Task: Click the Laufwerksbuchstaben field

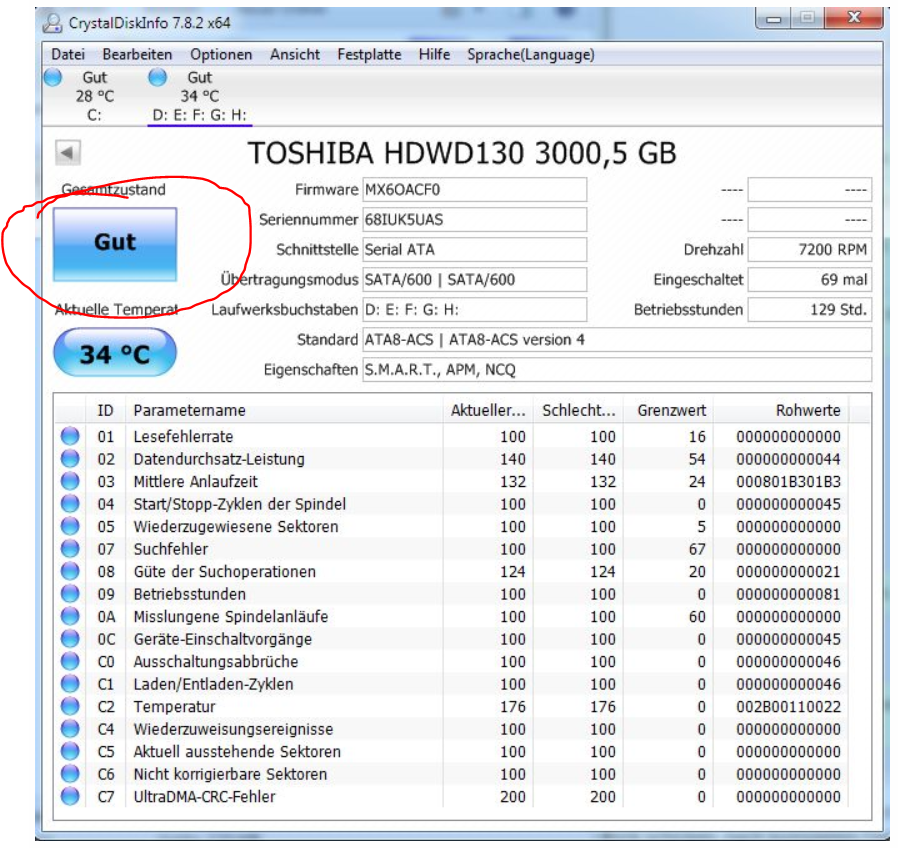Action: pos(475,310)
